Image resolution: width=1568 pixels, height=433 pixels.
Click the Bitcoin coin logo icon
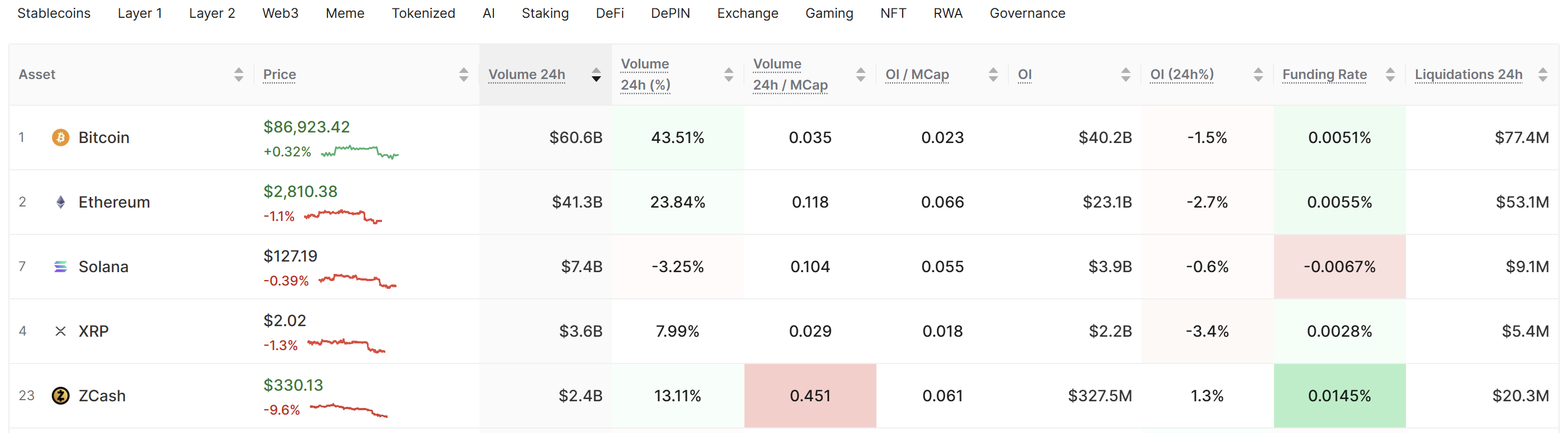coord(60,137)
